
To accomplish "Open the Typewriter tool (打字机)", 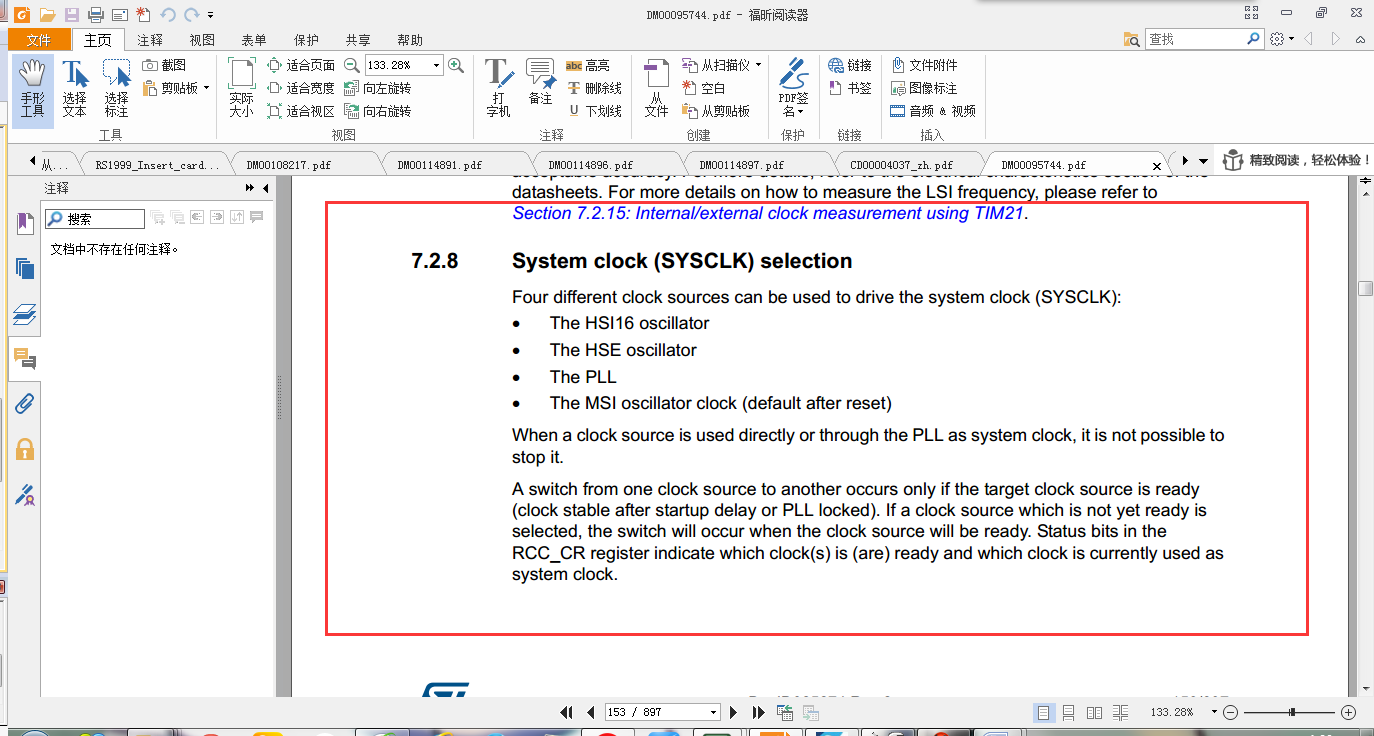I will click(498, 88).
